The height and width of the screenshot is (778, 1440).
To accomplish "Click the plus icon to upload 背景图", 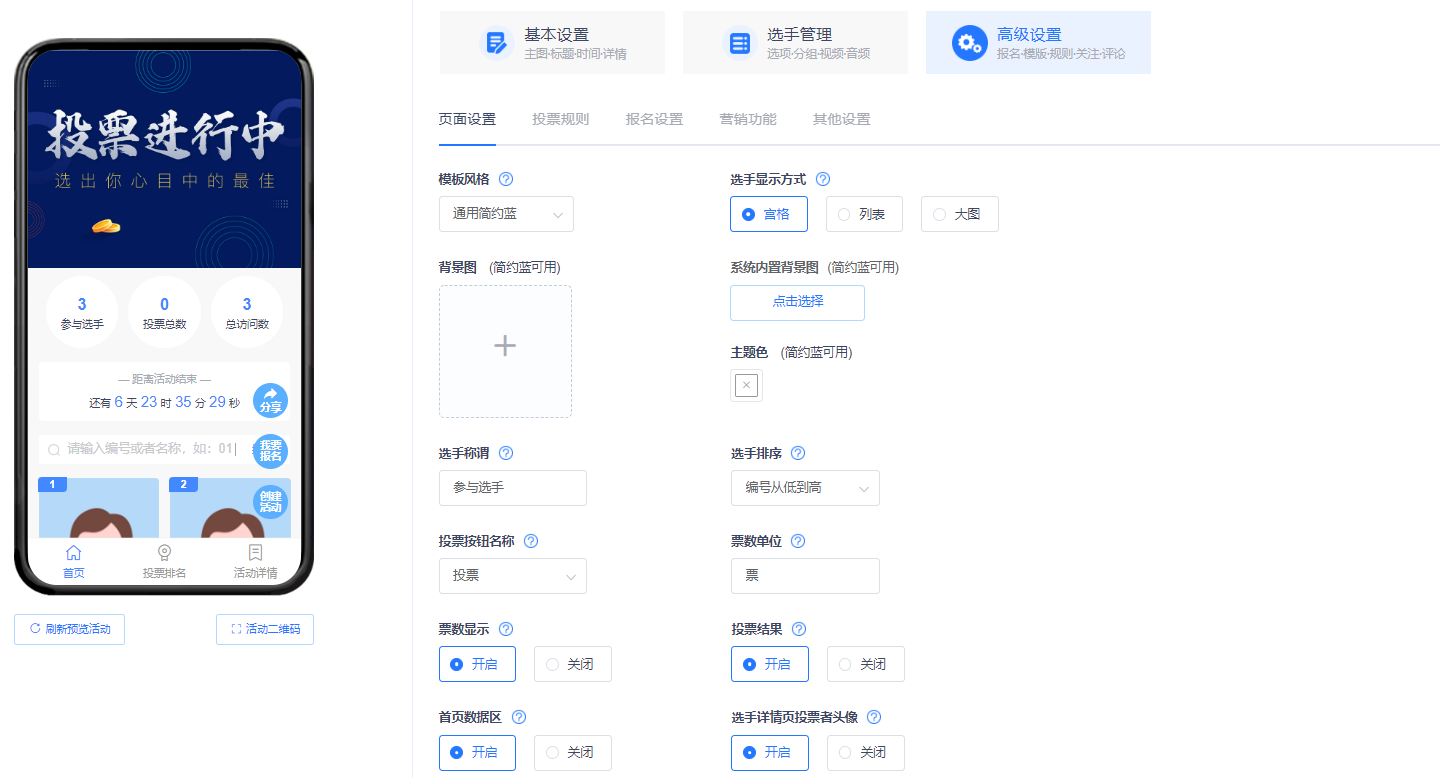I will click(x=505, y=346).
